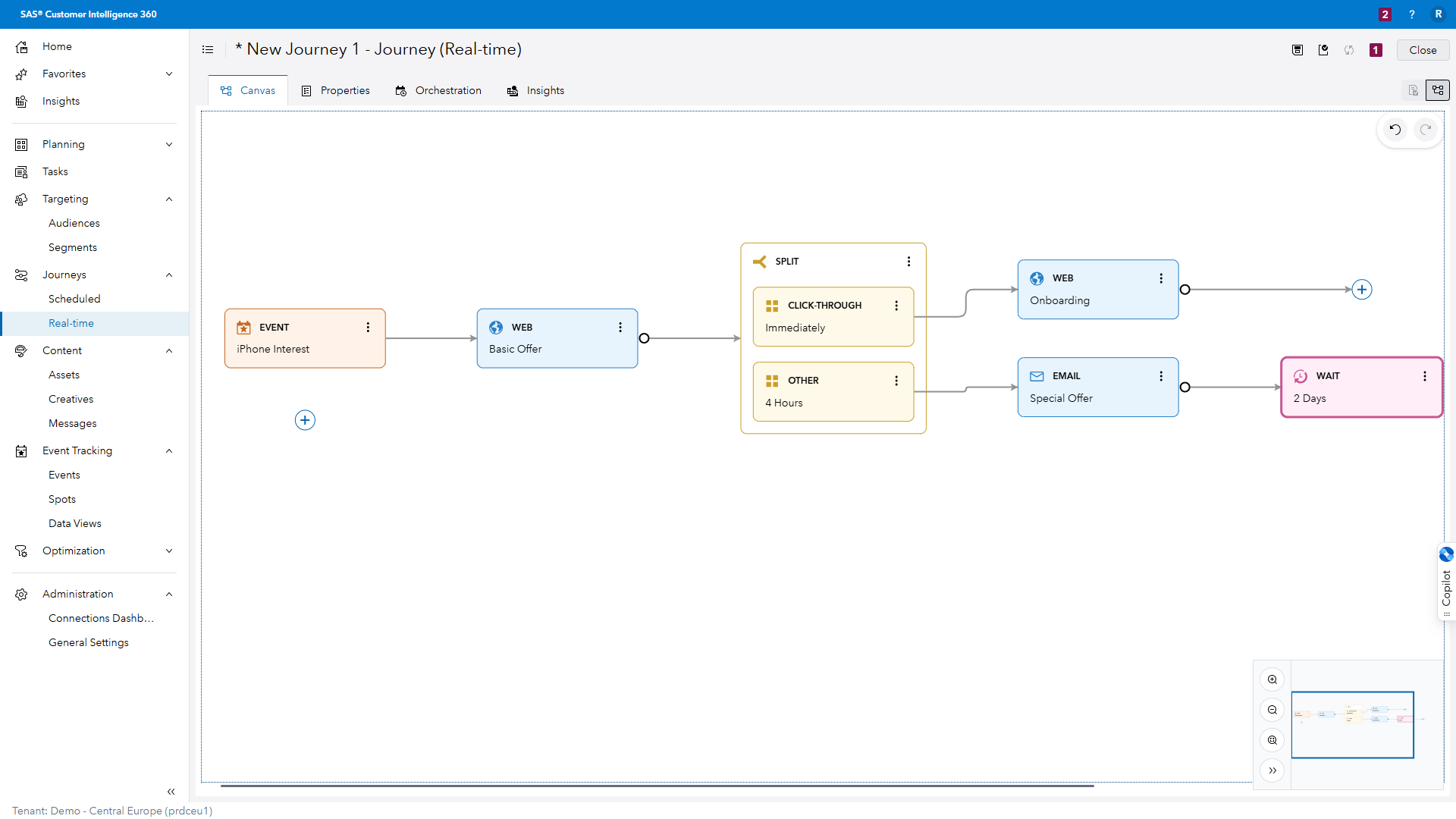
Task: Click fit-to-screen zoom icon on minimap
Action: point(1272,740)
